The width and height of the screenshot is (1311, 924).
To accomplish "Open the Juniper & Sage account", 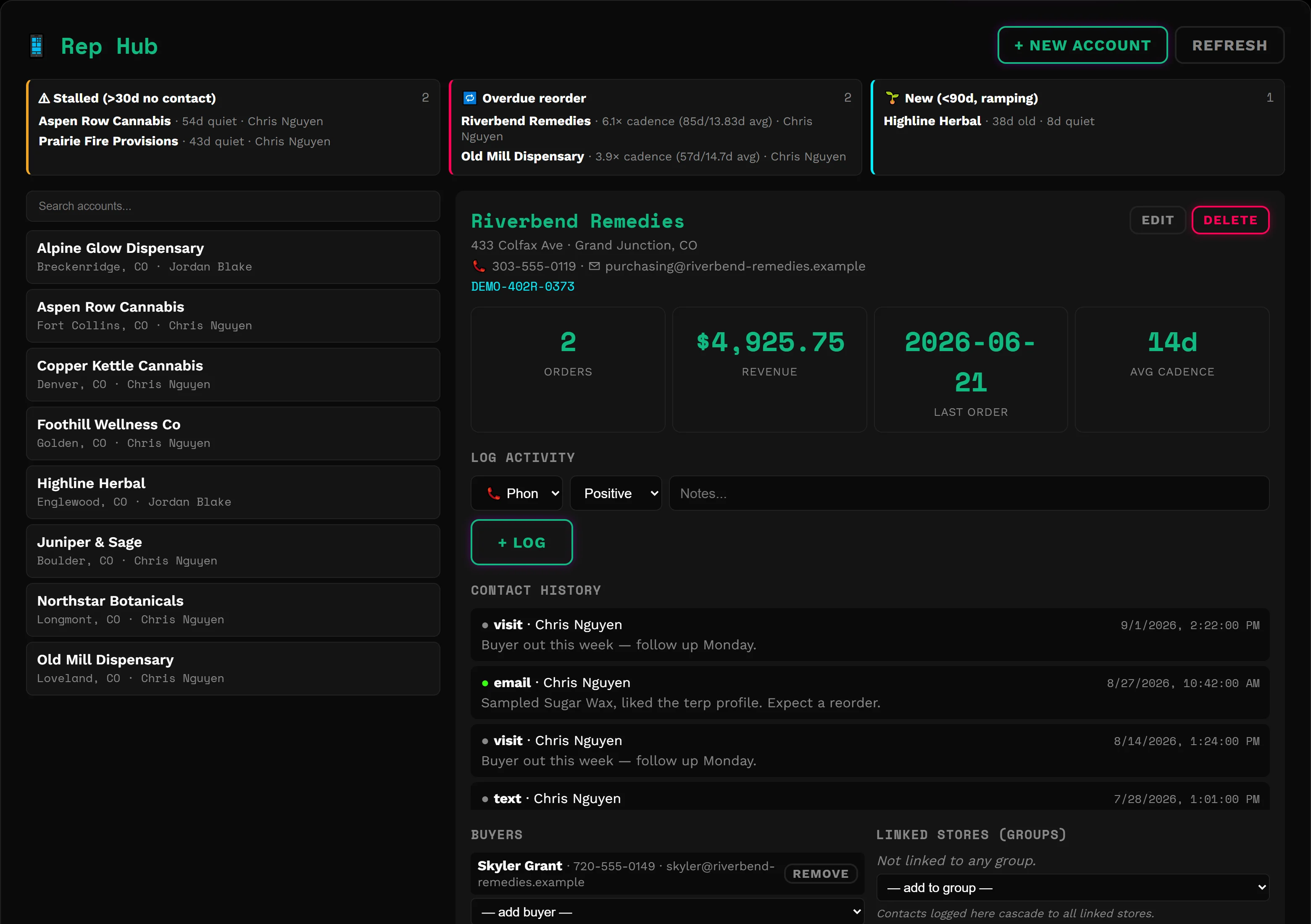I will [x=233, y=551].
